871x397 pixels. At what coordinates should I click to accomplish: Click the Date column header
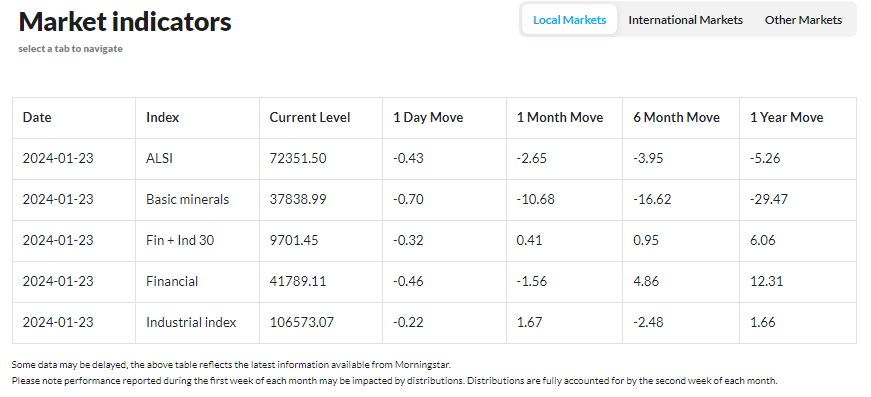pos(37,118)
